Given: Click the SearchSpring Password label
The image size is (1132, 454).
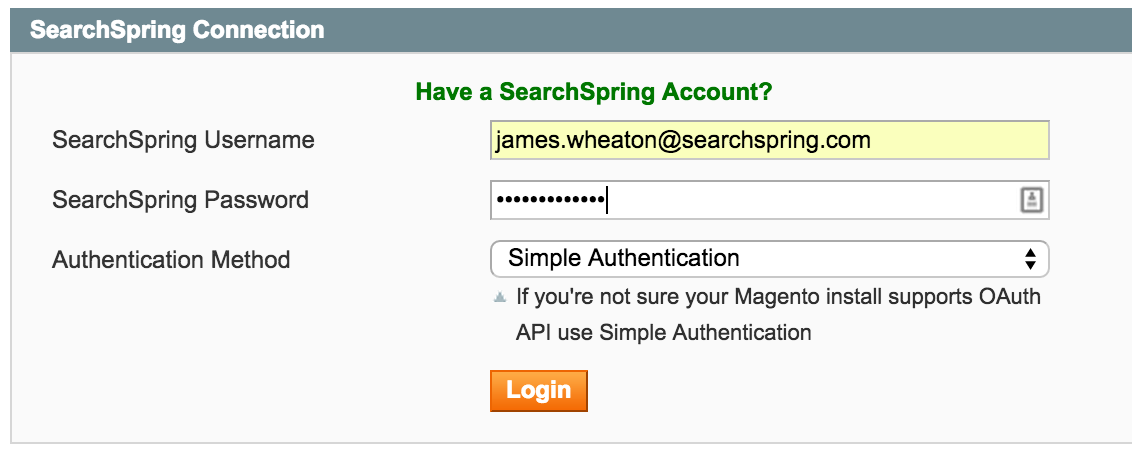Looking at the screenshot, I should [180, 200].
